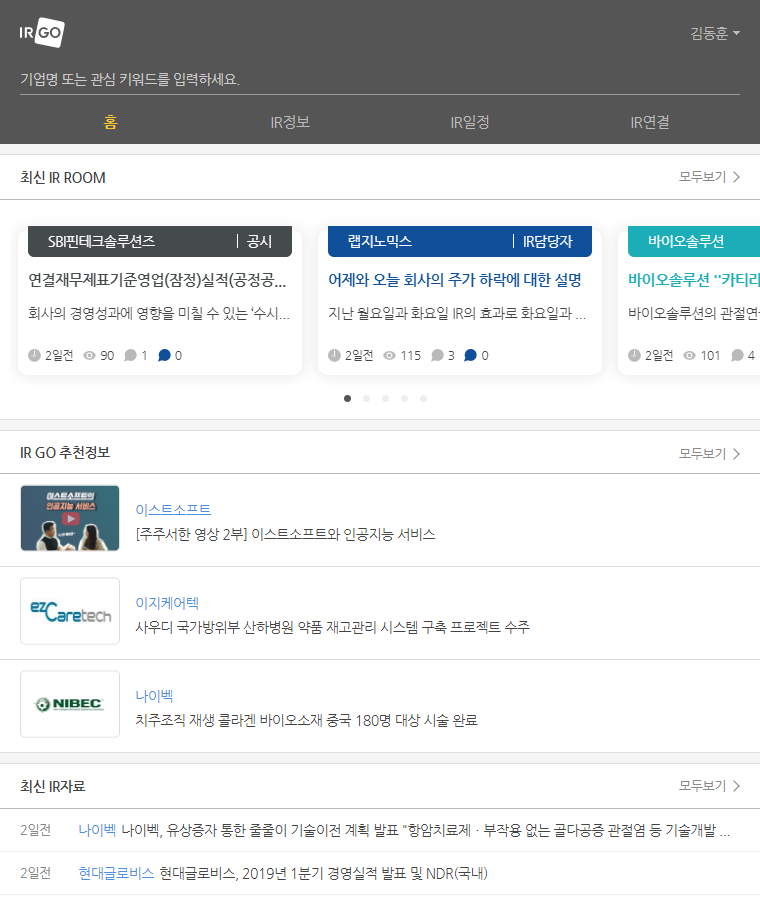Click gray comment icon showing 4
The width and height of the screenshot is (760, 905).
click(x=737, y=356)
